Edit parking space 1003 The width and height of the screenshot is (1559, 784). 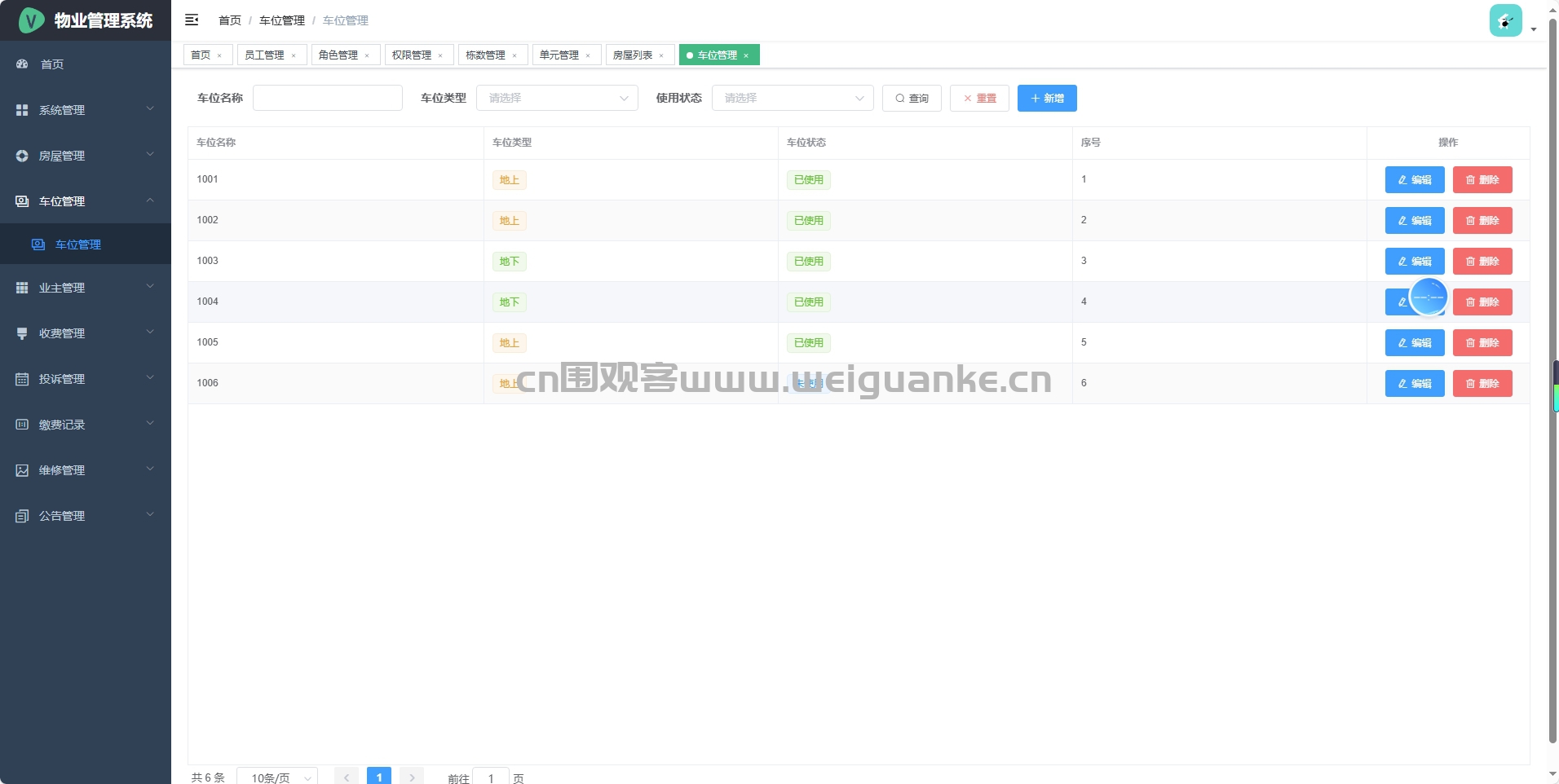[x=1415, y=261]
